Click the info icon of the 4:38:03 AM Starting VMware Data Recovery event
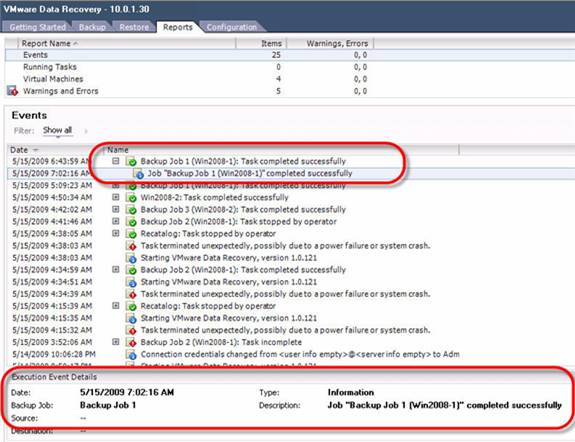Screen dimensions: 575x442 [131, 258]
